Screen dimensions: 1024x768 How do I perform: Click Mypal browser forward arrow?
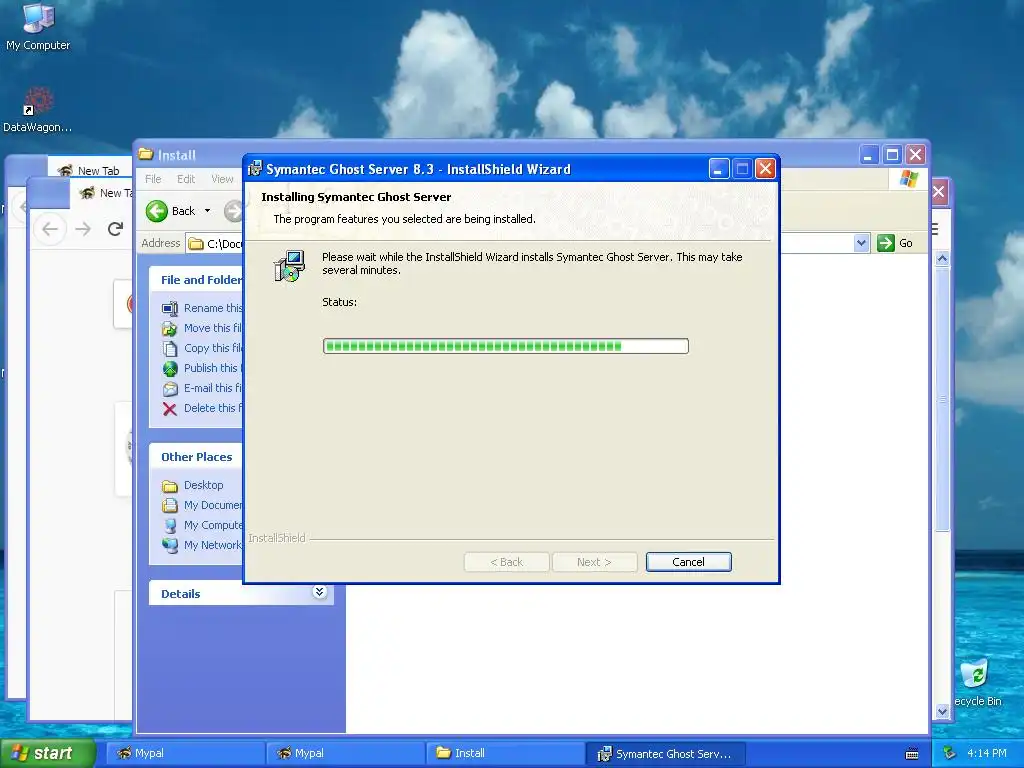[x=83, y=229]
